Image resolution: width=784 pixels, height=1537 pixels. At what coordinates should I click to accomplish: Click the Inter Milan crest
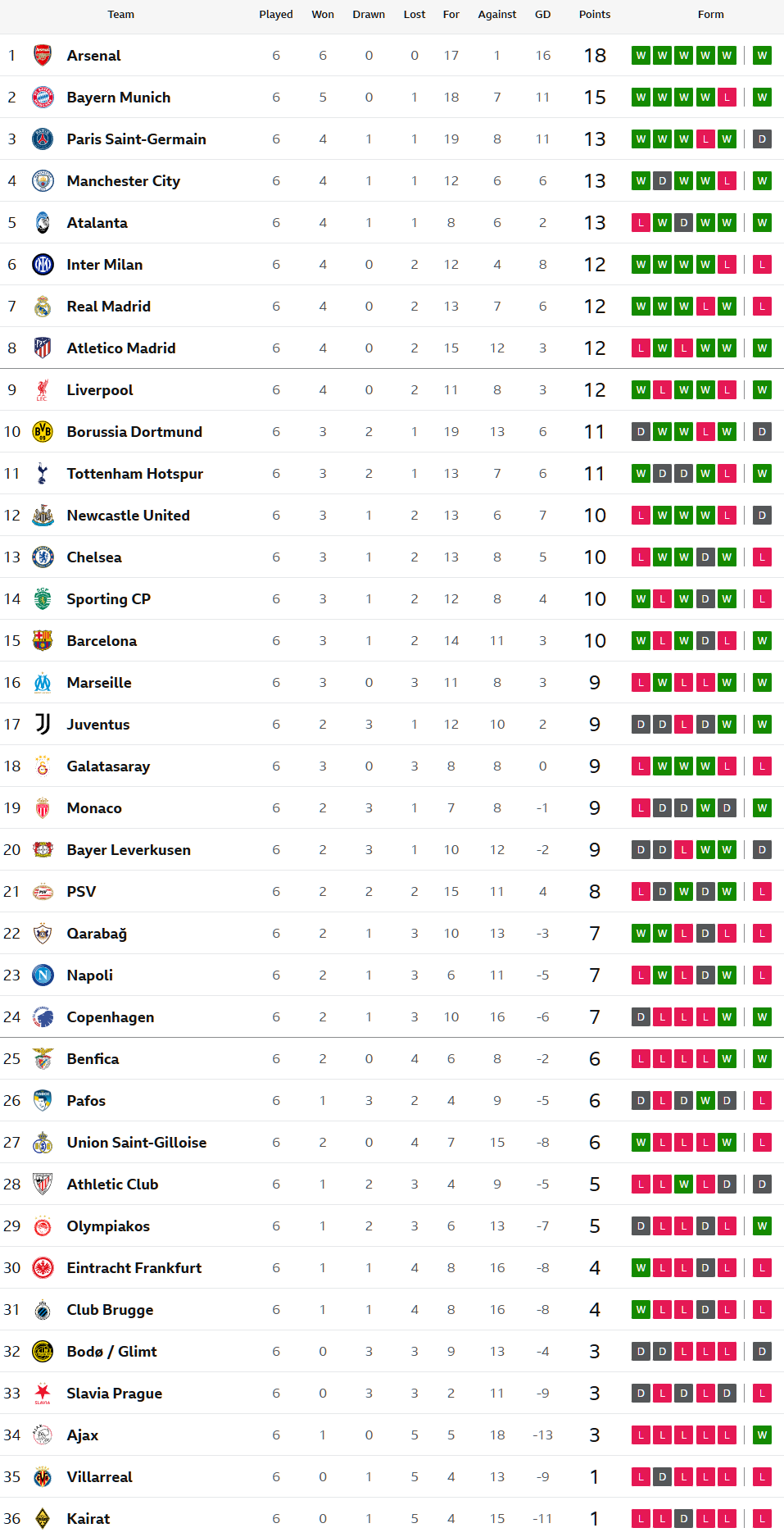(43, 265)
